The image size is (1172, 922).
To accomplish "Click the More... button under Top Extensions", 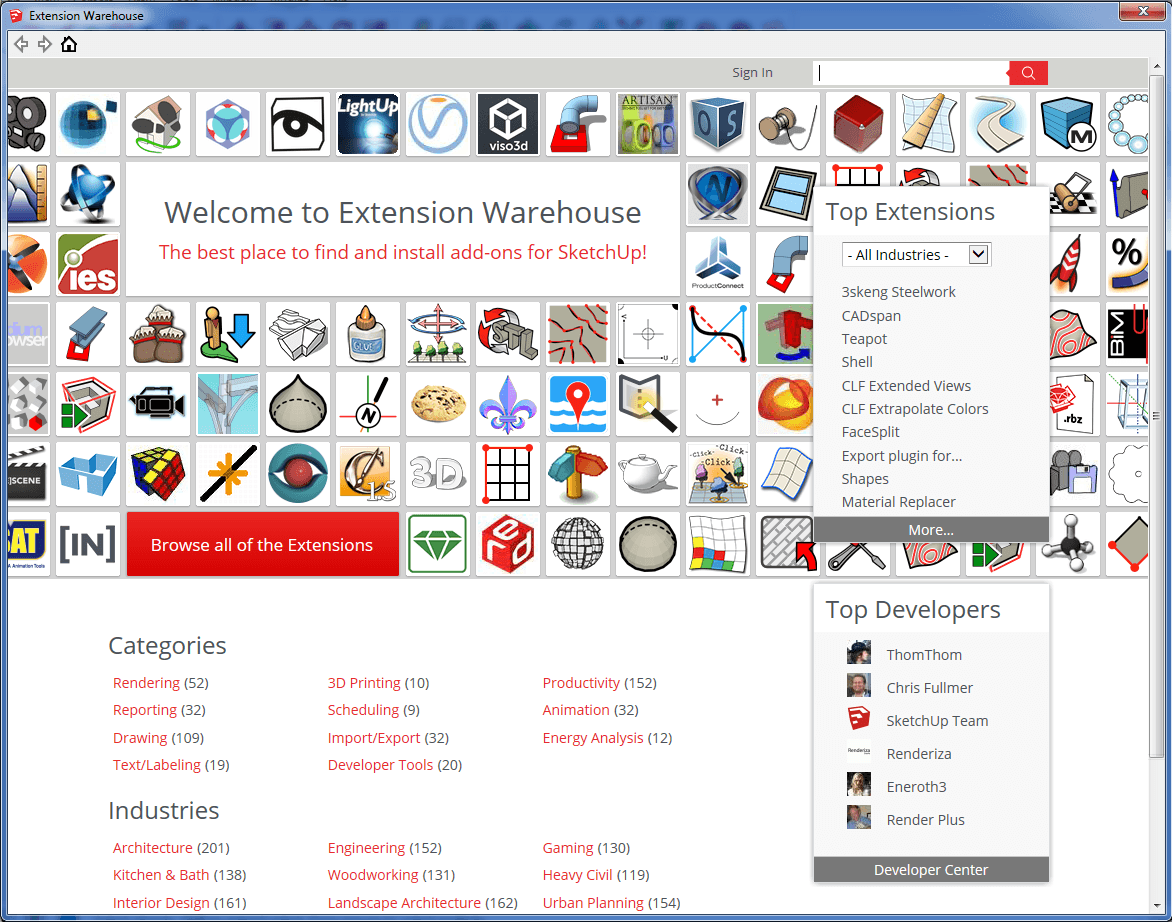I will point(931,530).
